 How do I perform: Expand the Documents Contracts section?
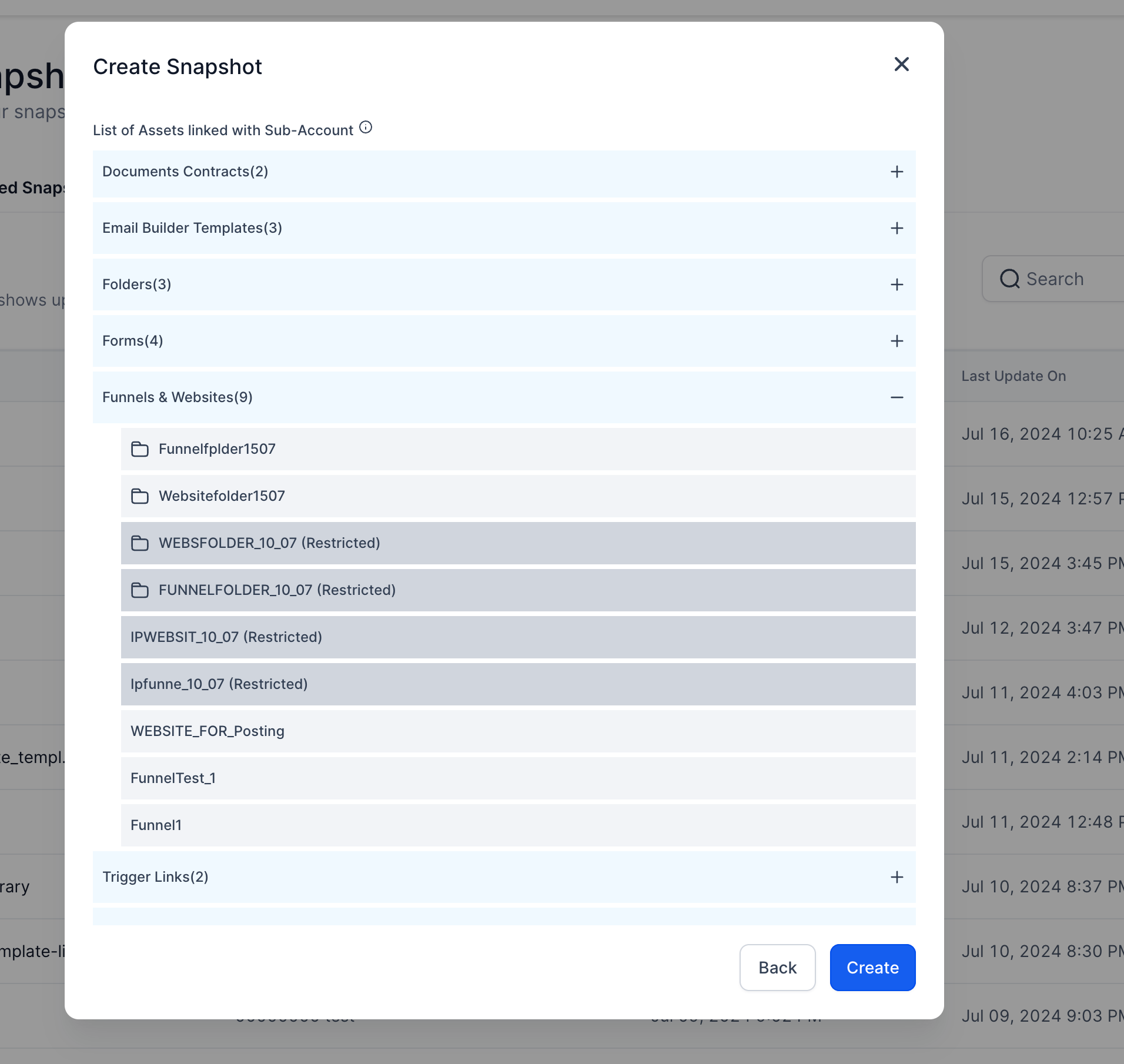[897, 172]
